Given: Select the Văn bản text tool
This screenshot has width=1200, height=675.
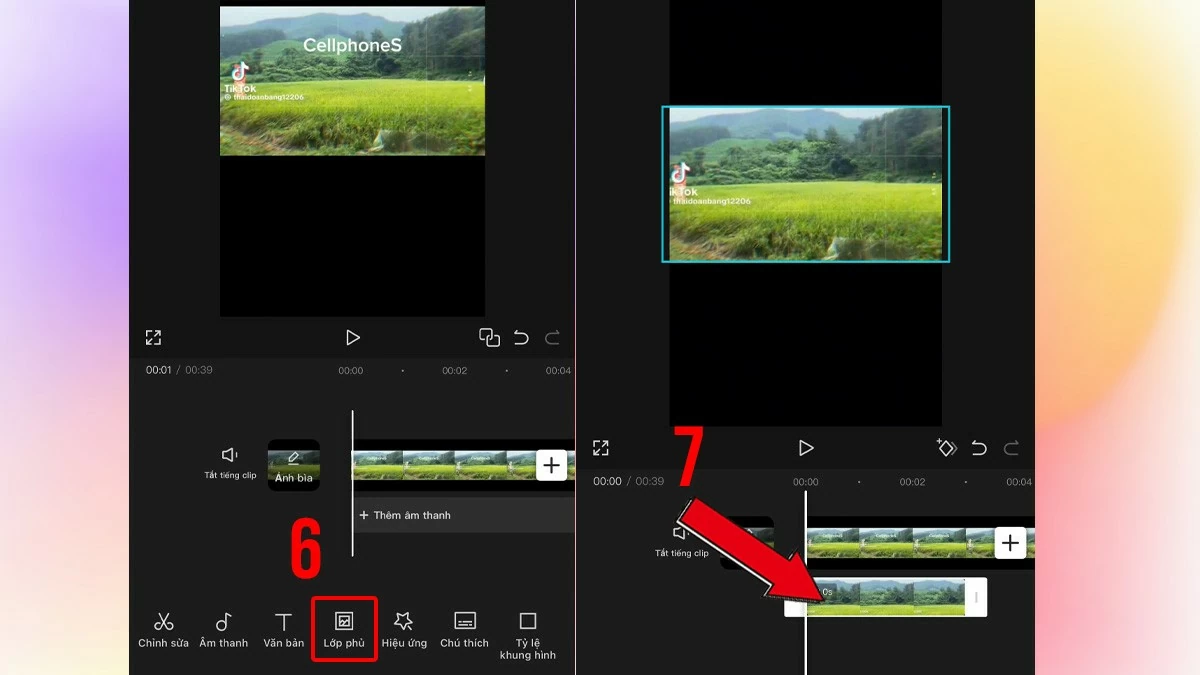Looking at the screenshot, I should pos(284,629).
